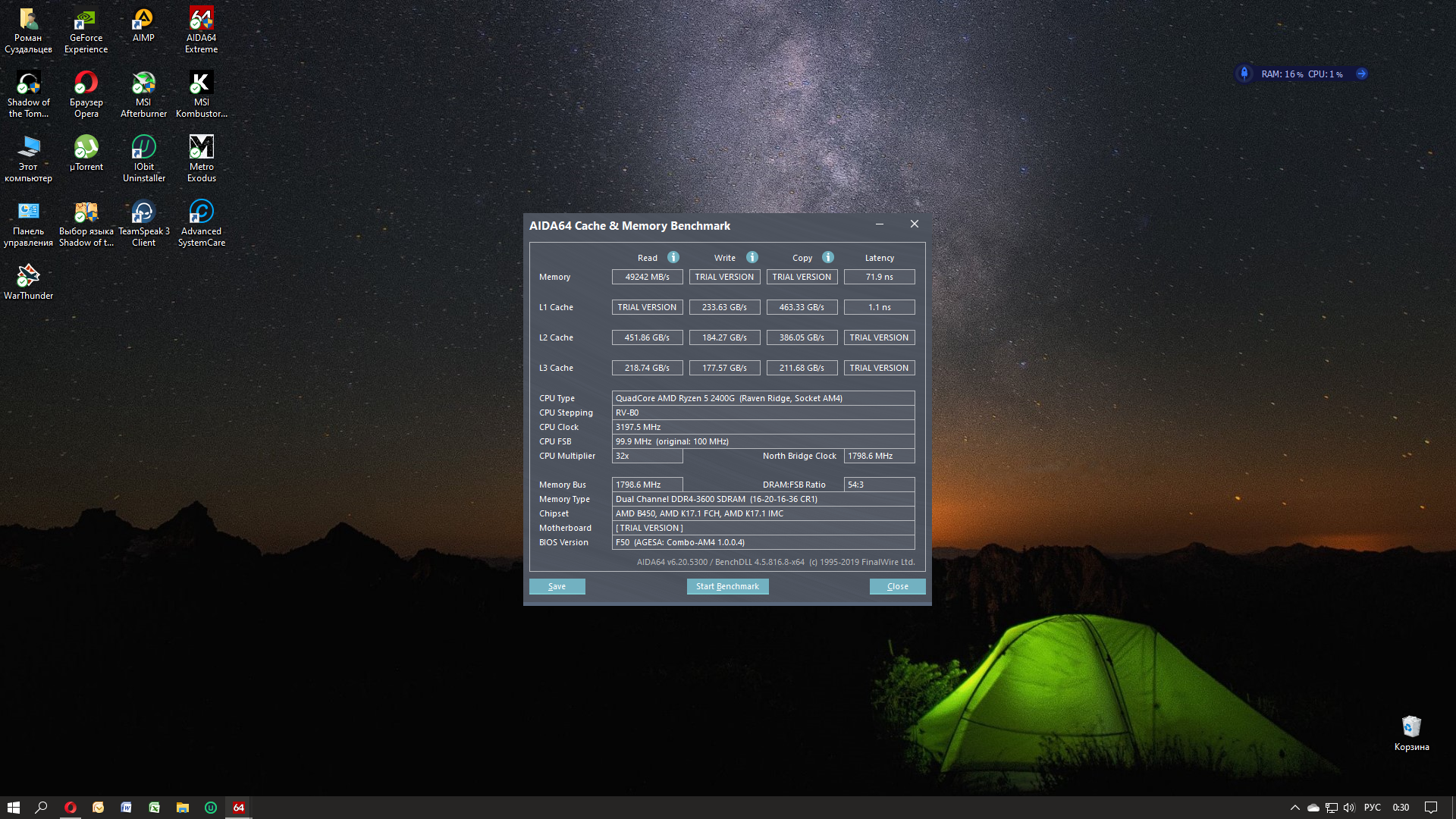Select the Metro Exodus desktop icon
This screenshot has height=819, width=1456.
coord(201,158)
